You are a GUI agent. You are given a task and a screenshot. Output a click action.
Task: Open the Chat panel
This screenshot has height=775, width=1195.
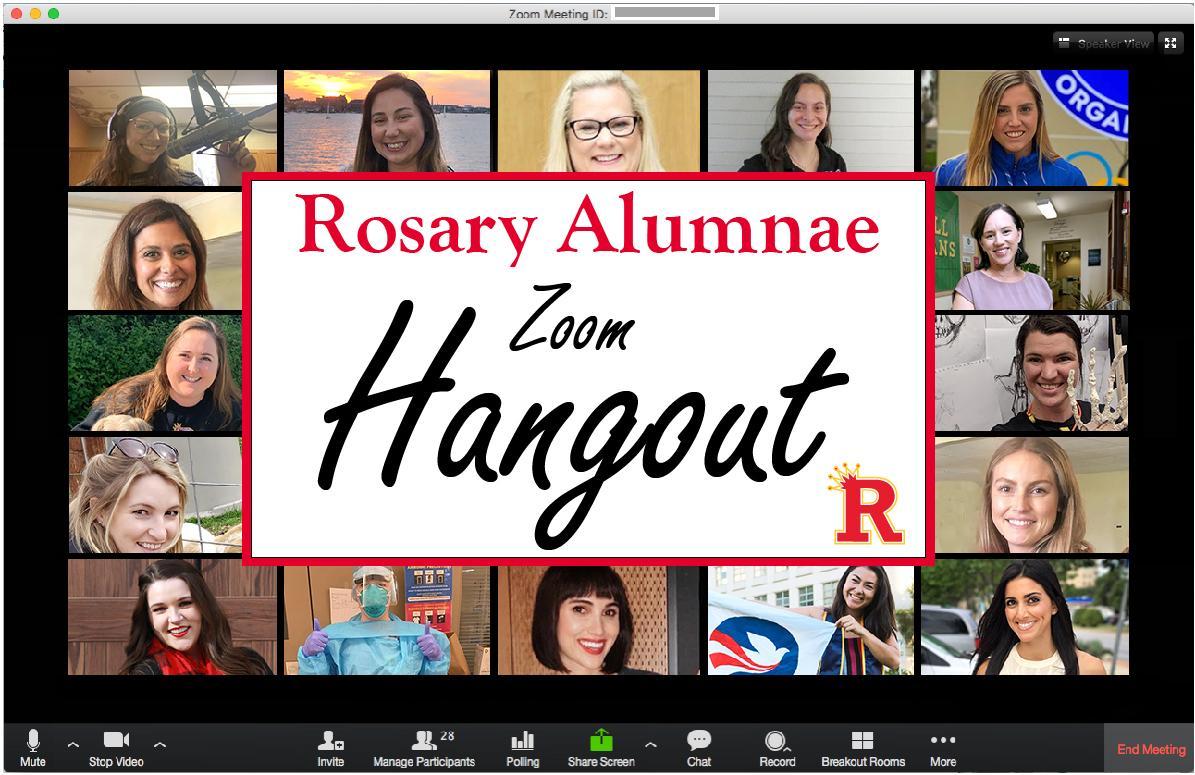coord(699,748)
